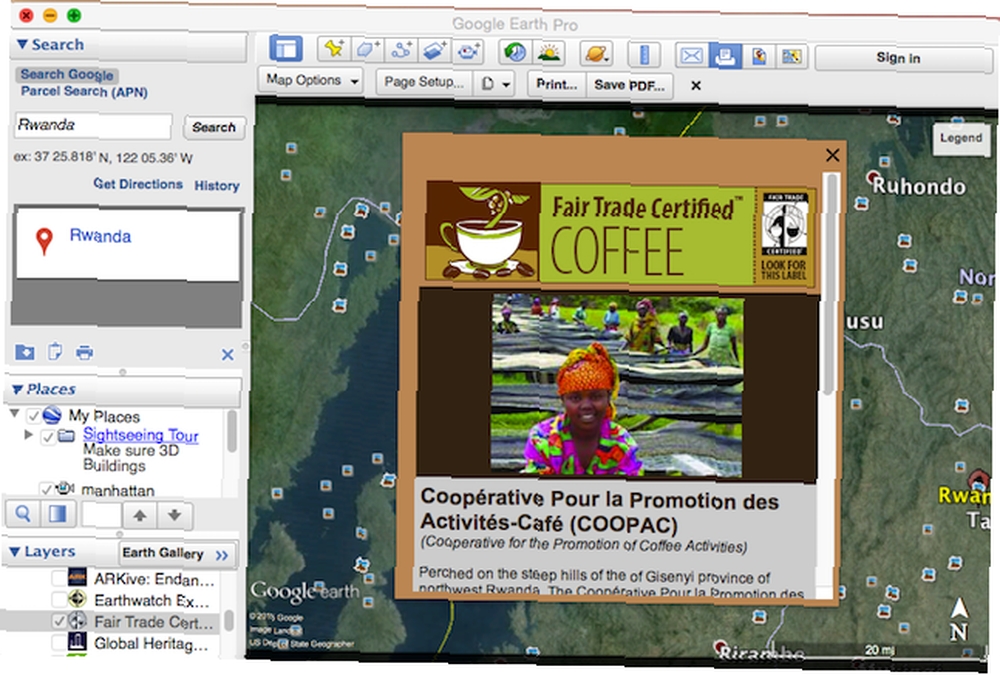
Task: Click the Search button
Action: (214, 128)
